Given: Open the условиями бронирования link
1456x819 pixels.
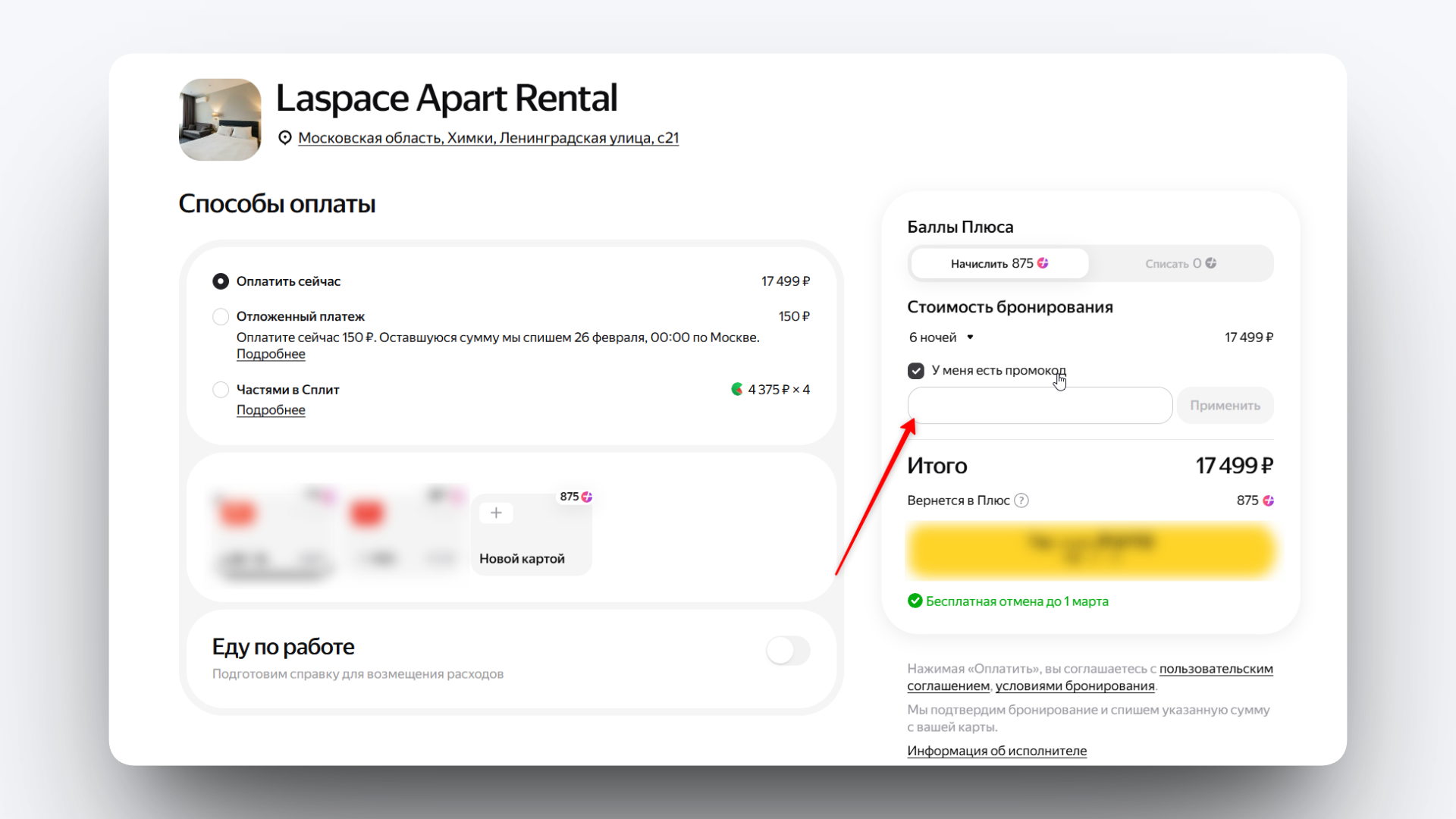Looking at the screenshot, I should point(1075,686).
